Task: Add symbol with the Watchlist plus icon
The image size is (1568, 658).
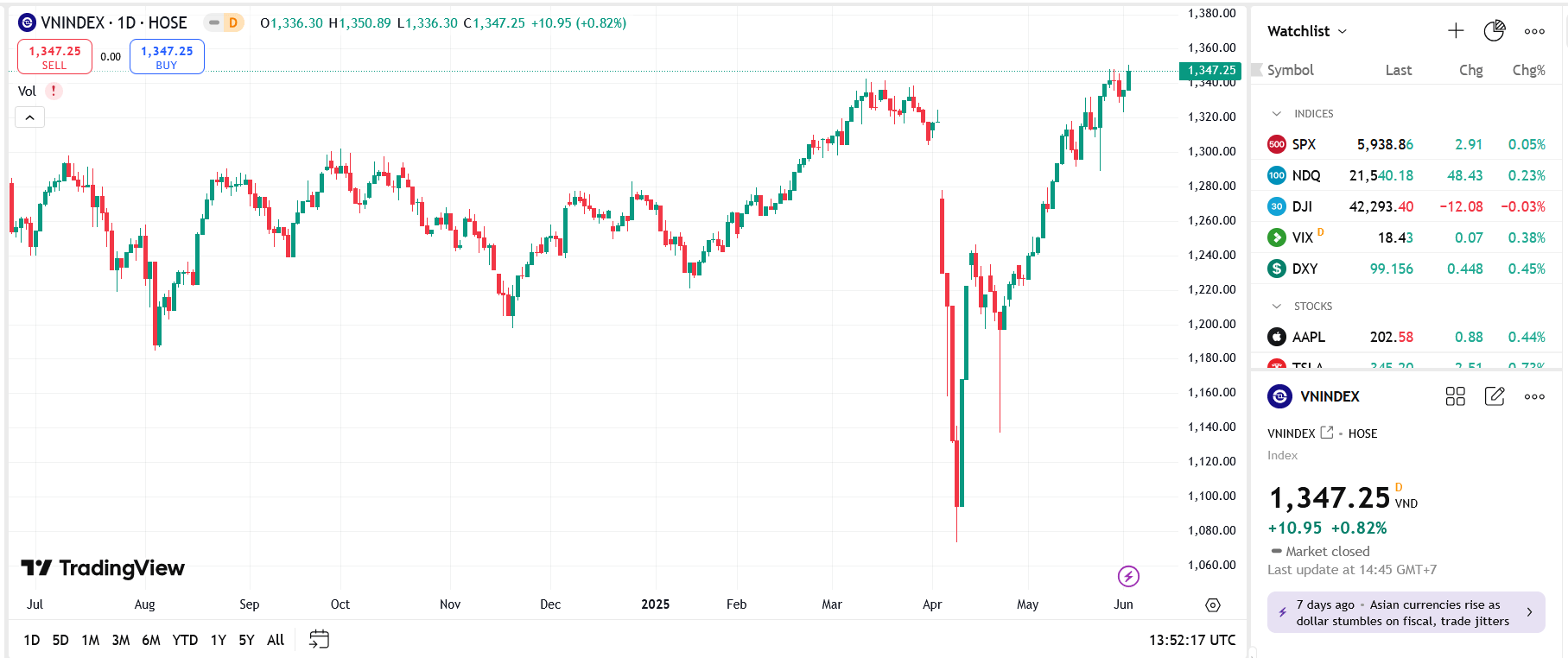Action: 1456,31
